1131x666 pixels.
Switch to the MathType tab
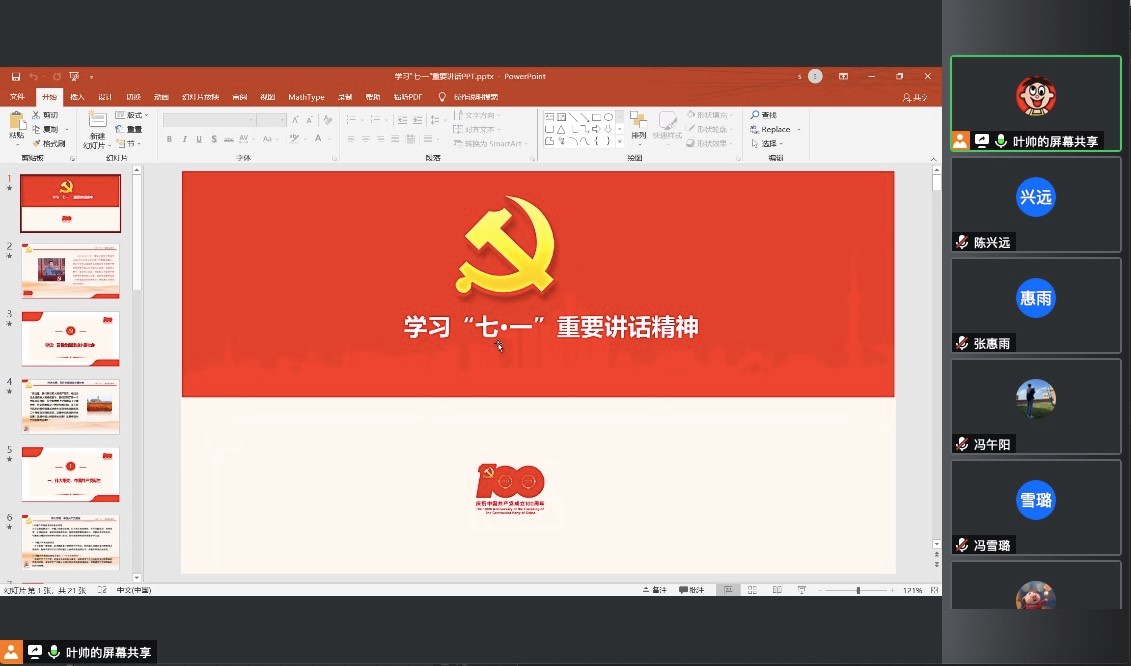click(x=306, y=97)
